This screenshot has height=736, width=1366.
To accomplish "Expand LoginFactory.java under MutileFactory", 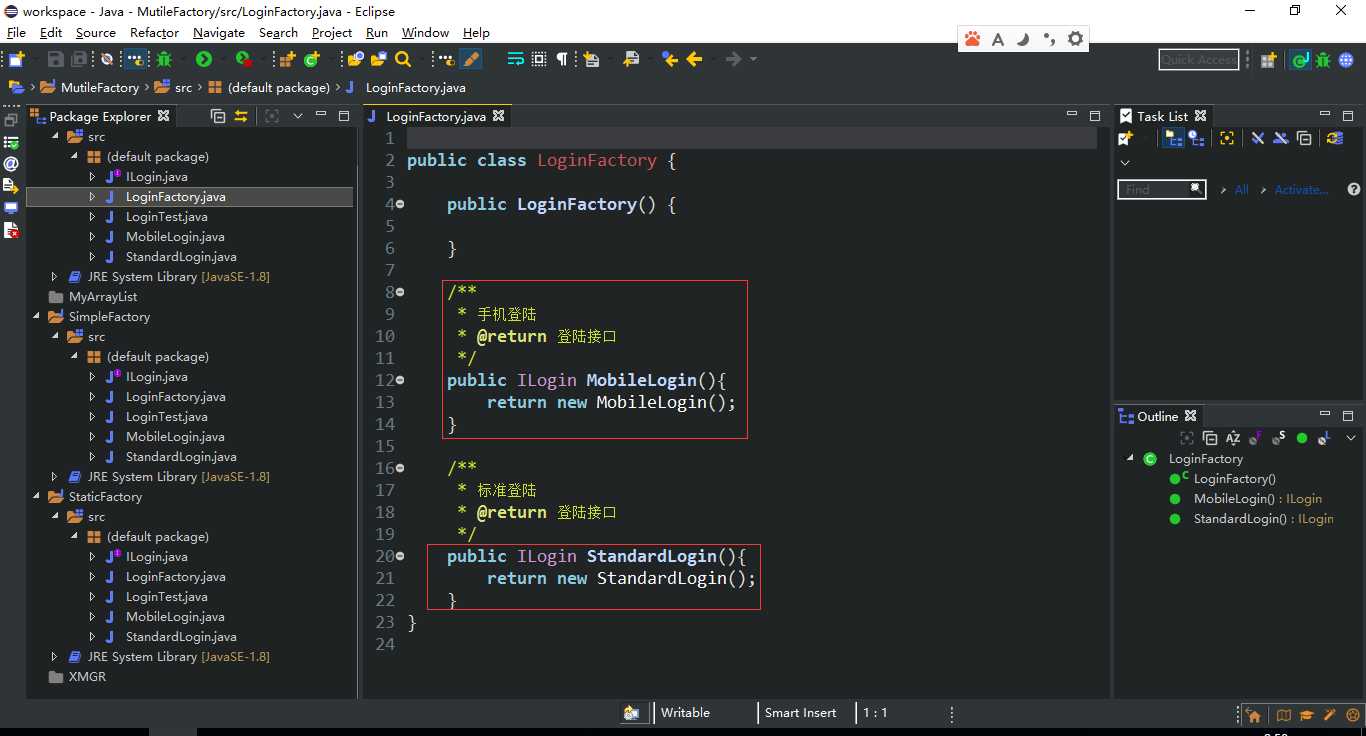I will click(x=93, y=197).
